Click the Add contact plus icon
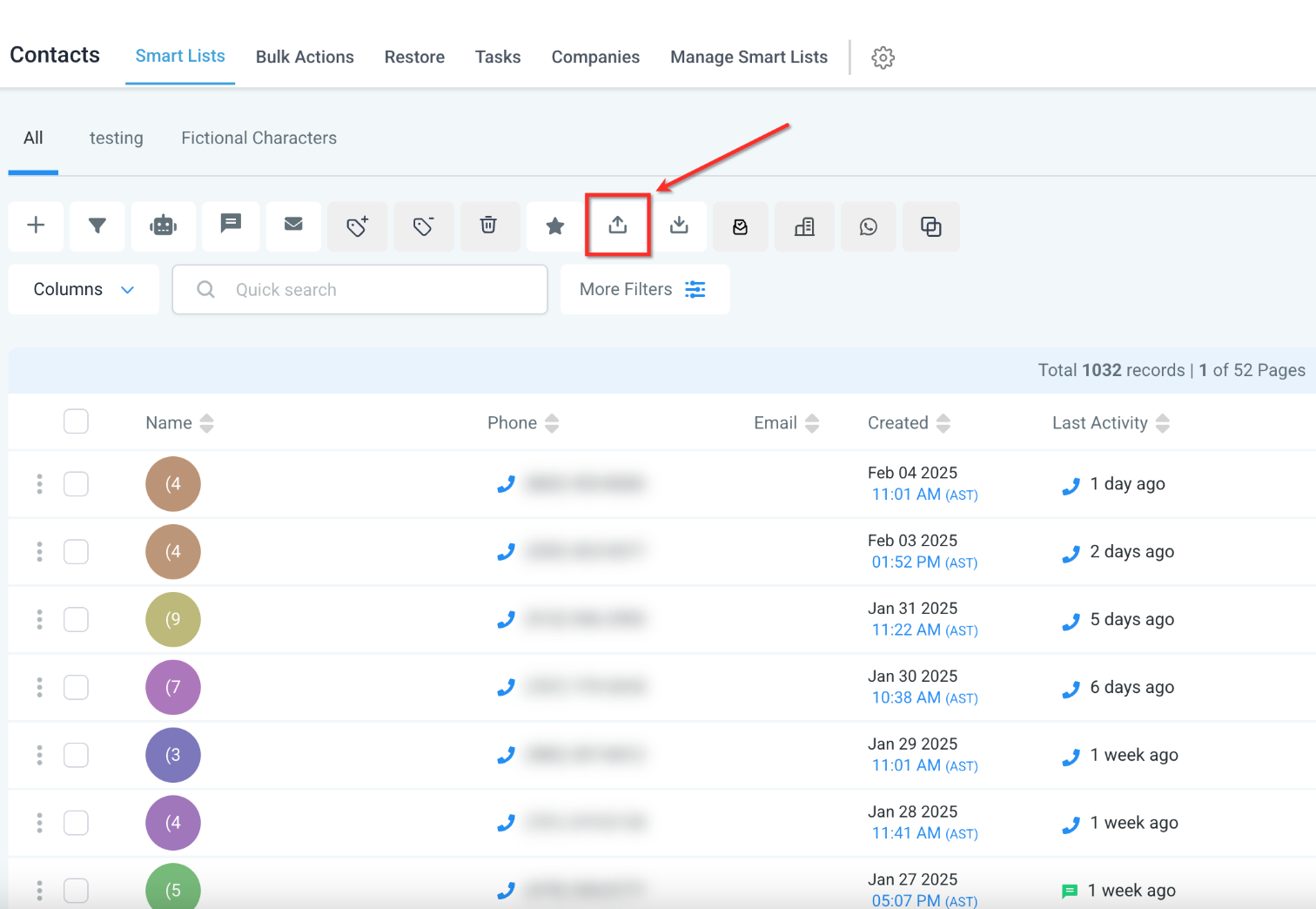The height and width of the screenshot is (909, 1316). coord(36,226)
